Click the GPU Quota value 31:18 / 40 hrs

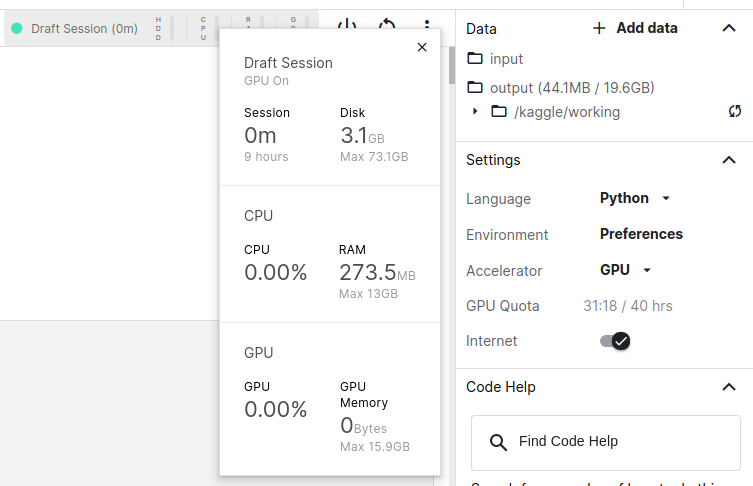tap(628, 306)
